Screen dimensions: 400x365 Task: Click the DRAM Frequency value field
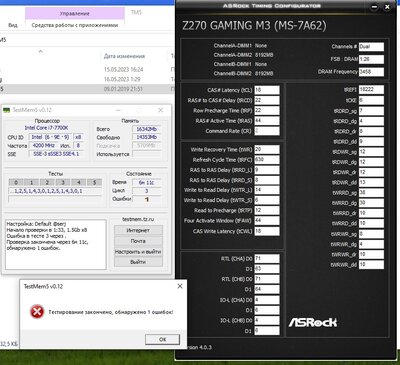[x=371, y=72]
